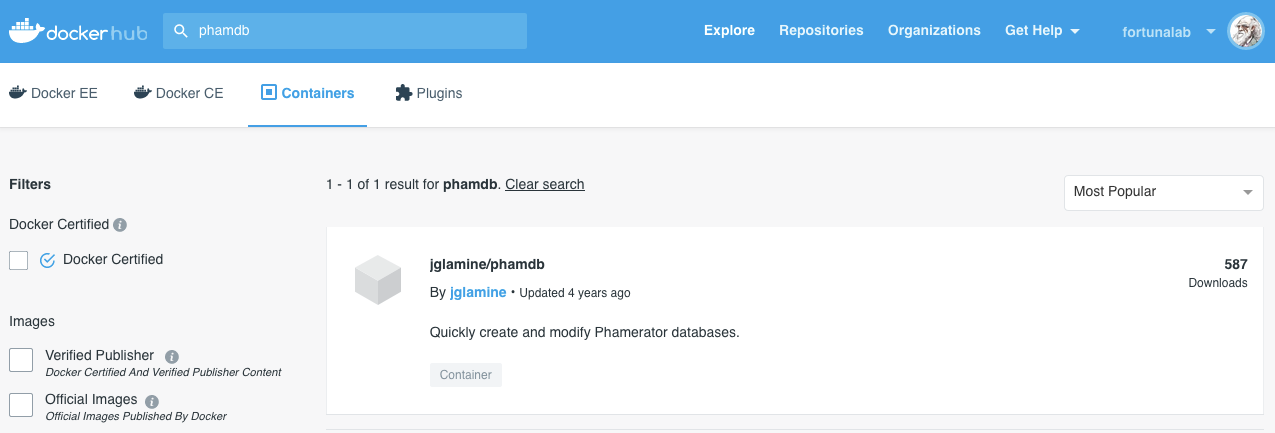
Task: Open the jglamine author link
Action: coord(478,293)
